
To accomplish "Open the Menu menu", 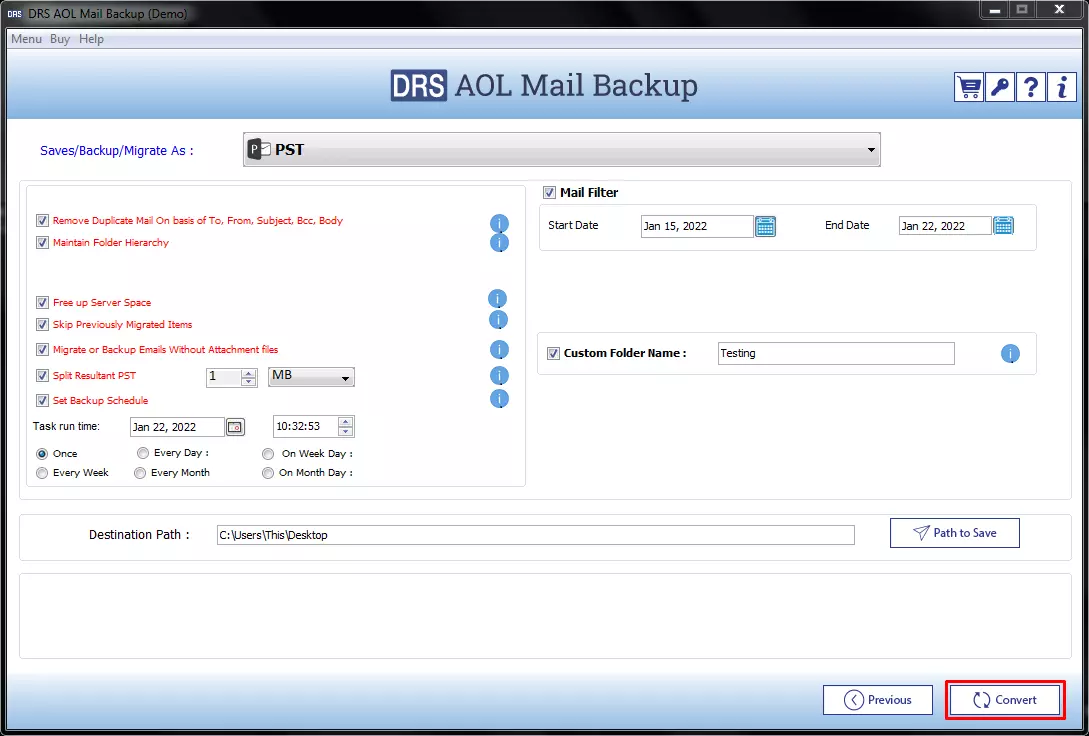I will [x=26, y=39].
